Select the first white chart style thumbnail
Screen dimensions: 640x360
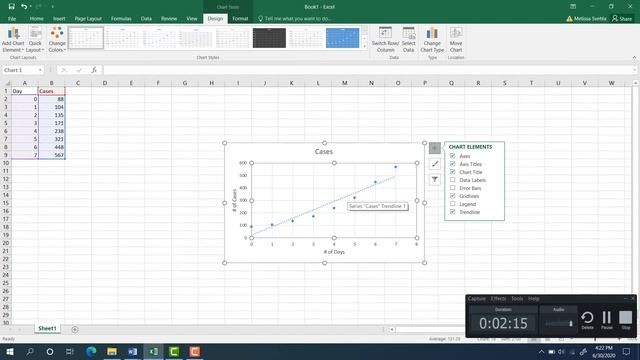click(x=86, y=38)
